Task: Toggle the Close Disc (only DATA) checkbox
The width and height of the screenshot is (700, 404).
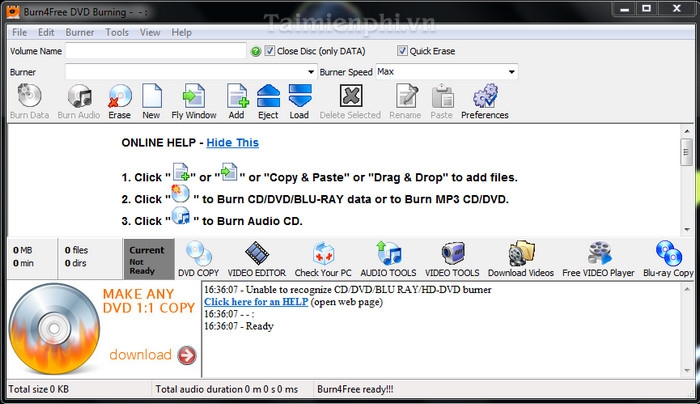Action: point(270,50)
